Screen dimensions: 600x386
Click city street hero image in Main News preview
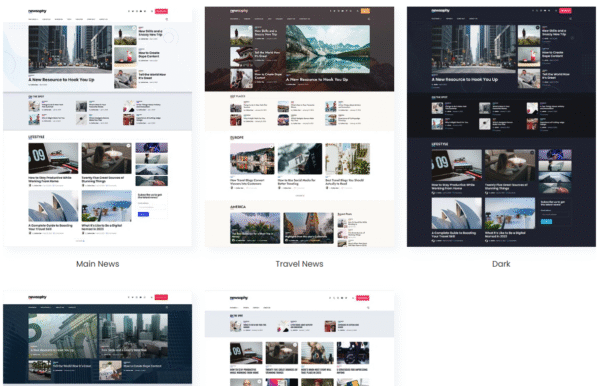70,49
